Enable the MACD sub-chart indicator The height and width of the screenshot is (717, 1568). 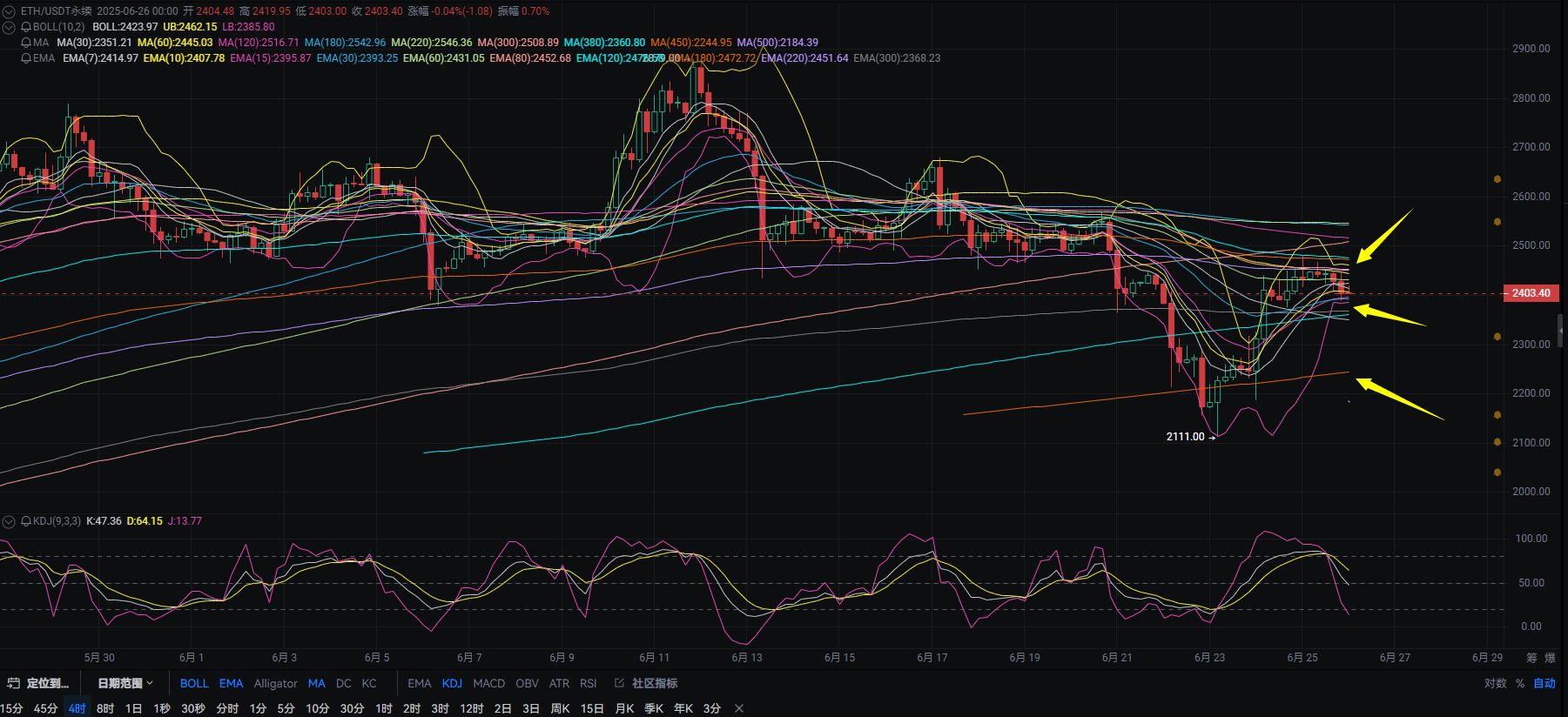coord(489,683)
